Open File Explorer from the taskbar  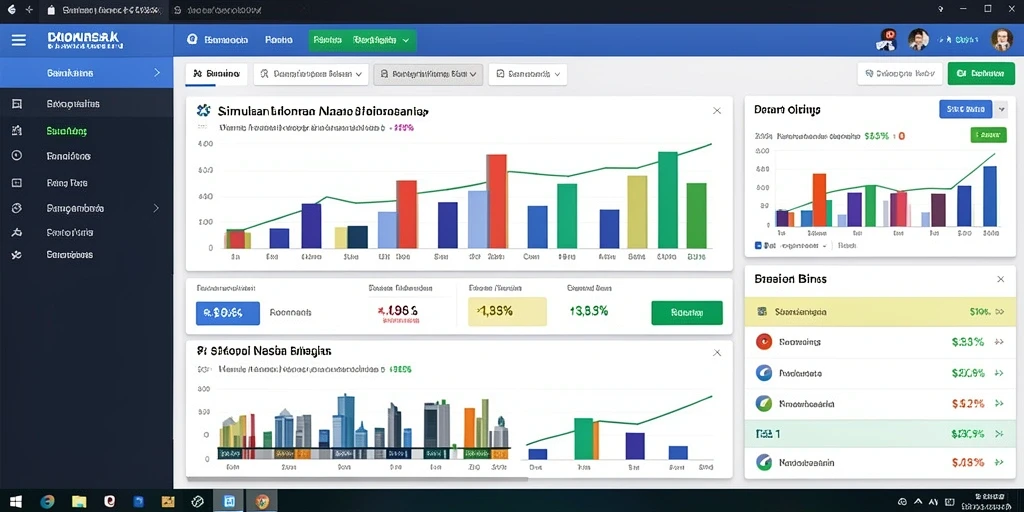tap(79, 502)
